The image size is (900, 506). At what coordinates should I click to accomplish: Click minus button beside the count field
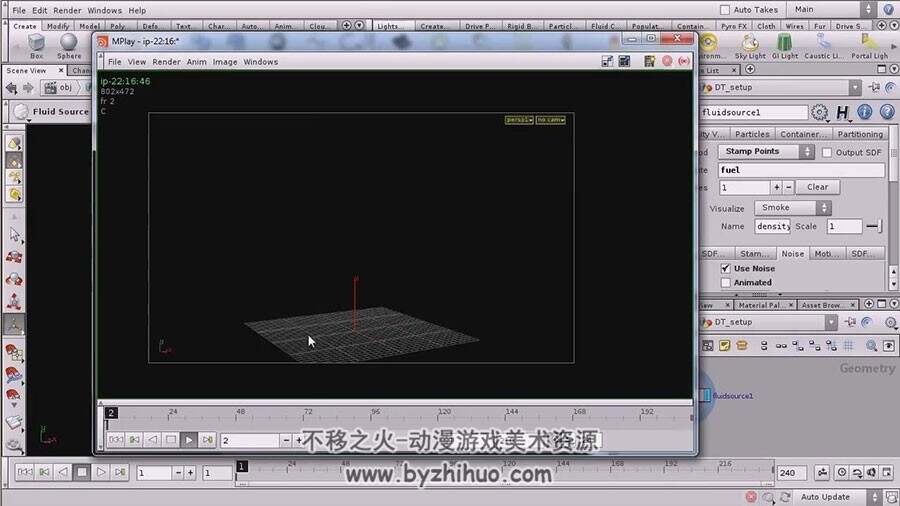[789, 187]
